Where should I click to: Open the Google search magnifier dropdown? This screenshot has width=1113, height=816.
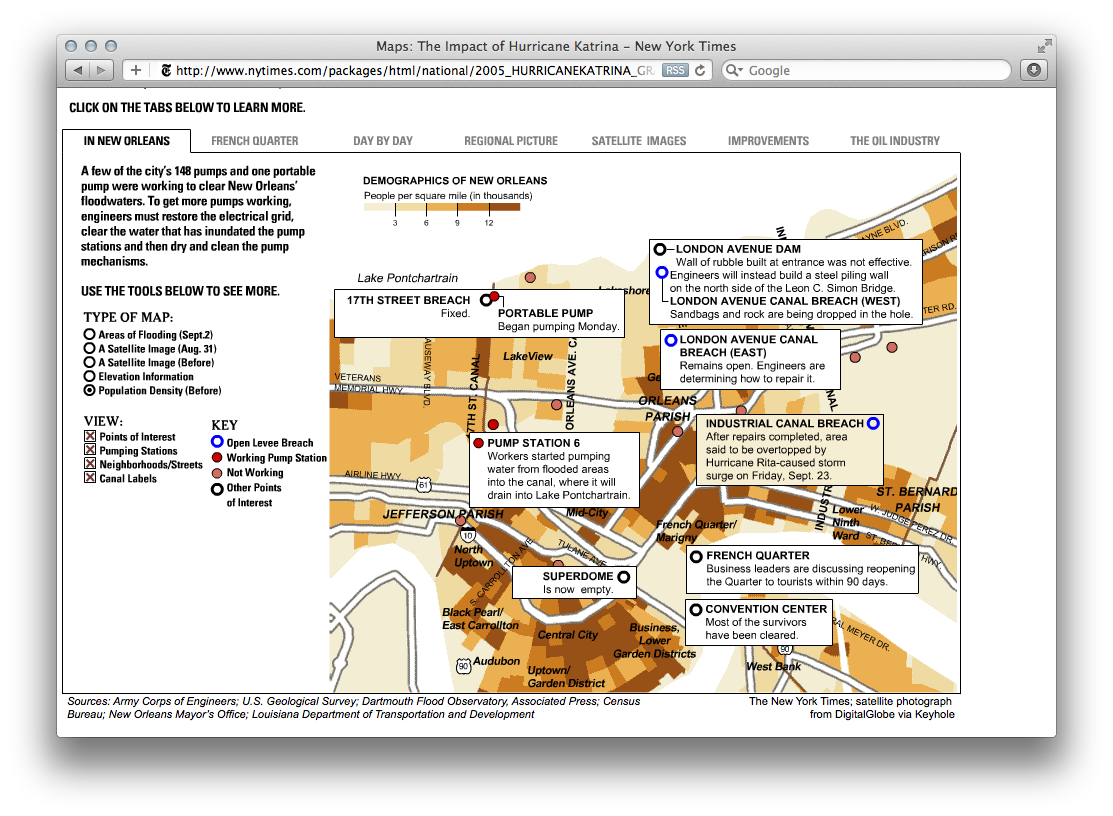[735, 70]
